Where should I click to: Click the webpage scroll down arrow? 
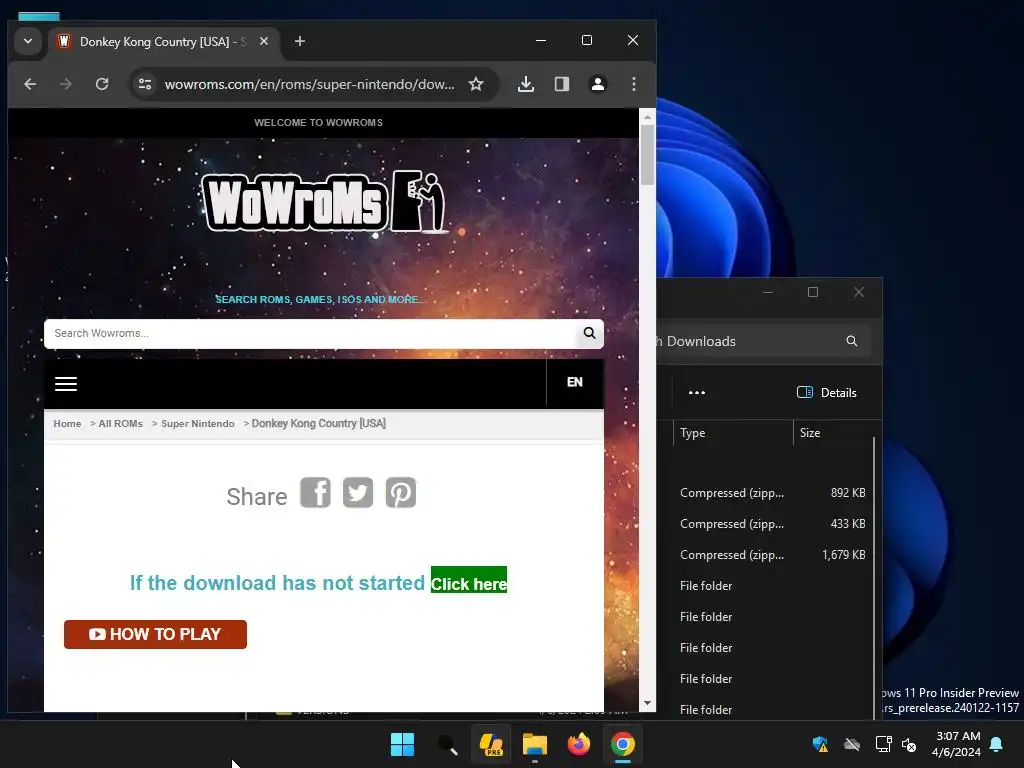[647, 703]
